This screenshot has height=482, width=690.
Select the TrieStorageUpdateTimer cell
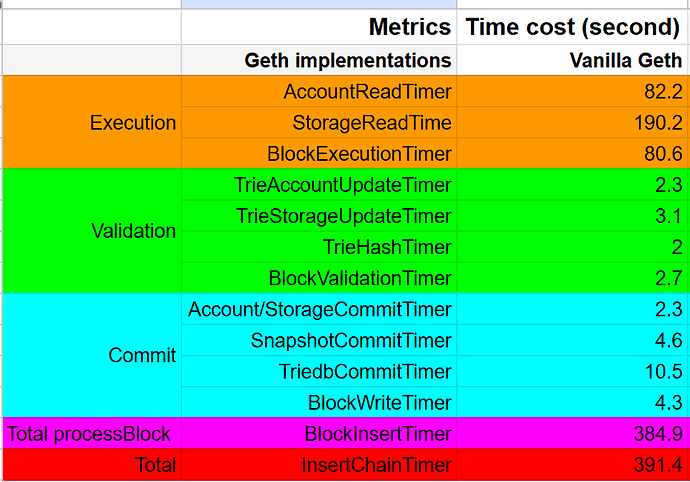pyautogui.click(x=319, y=216)
